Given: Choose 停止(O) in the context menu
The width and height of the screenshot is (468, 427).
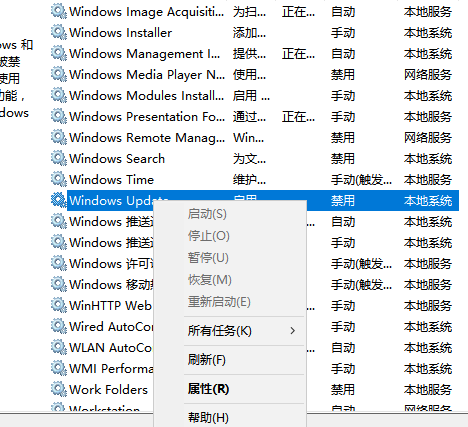Looking at the screenshot, I should click(x=209, y=236).
